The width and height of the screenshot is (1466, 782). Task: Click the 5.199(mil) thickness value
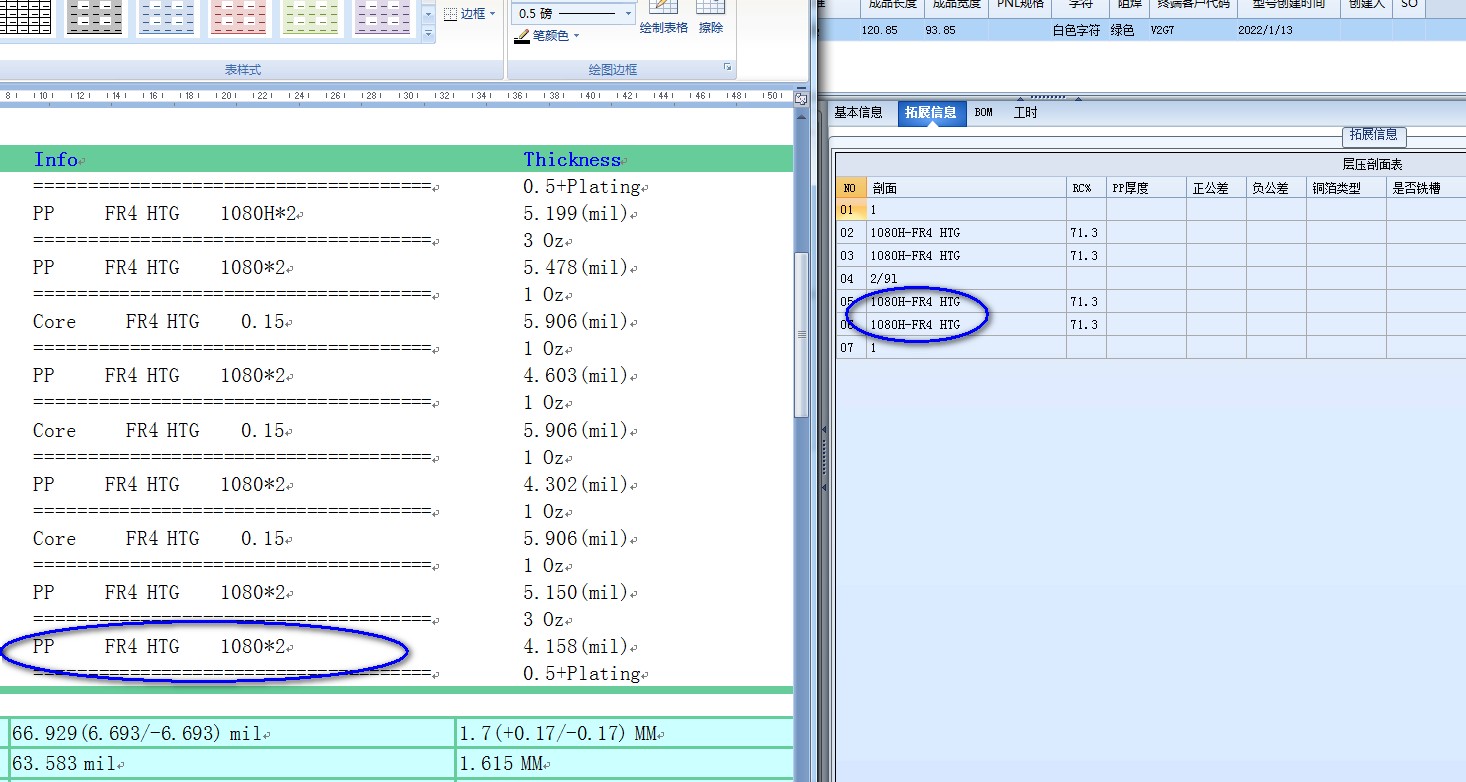tap(575, 213)
